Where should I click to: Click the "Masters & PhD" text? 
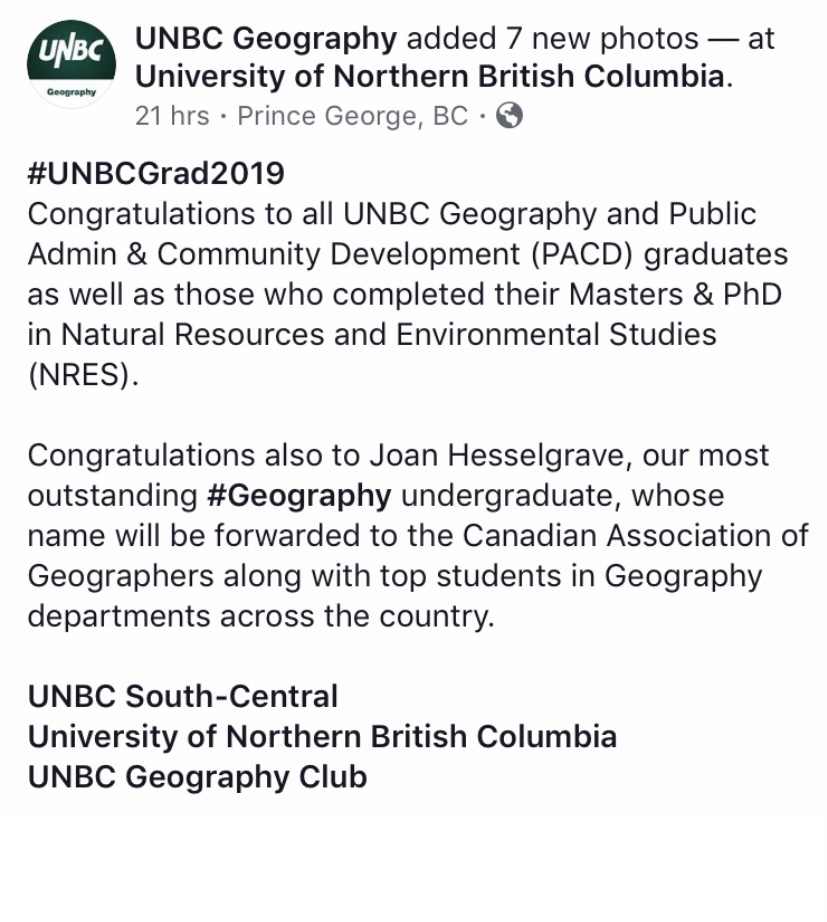point(675,295)
